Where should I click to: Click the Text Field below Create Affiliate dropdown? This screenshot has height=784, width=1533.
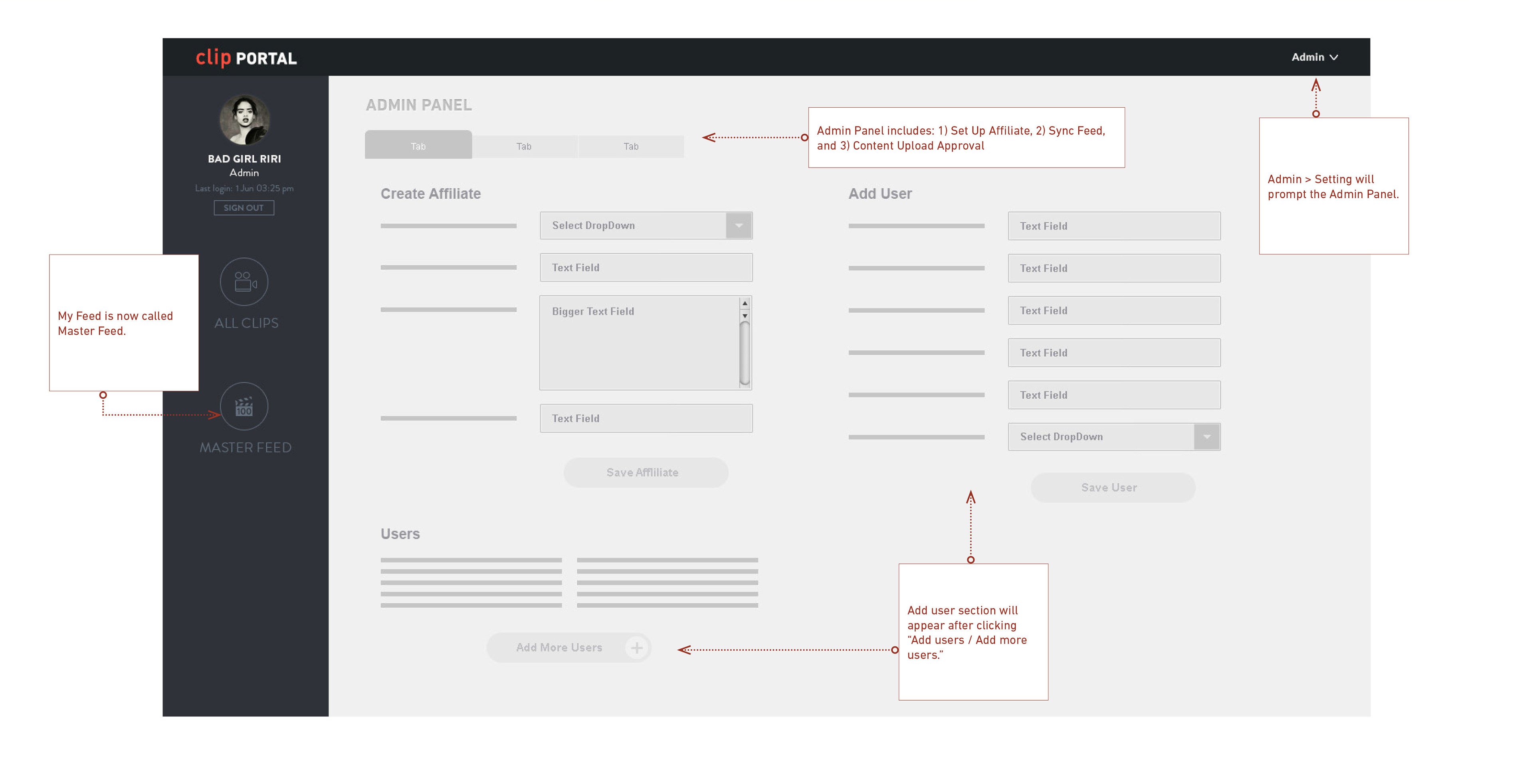[646, 268]
